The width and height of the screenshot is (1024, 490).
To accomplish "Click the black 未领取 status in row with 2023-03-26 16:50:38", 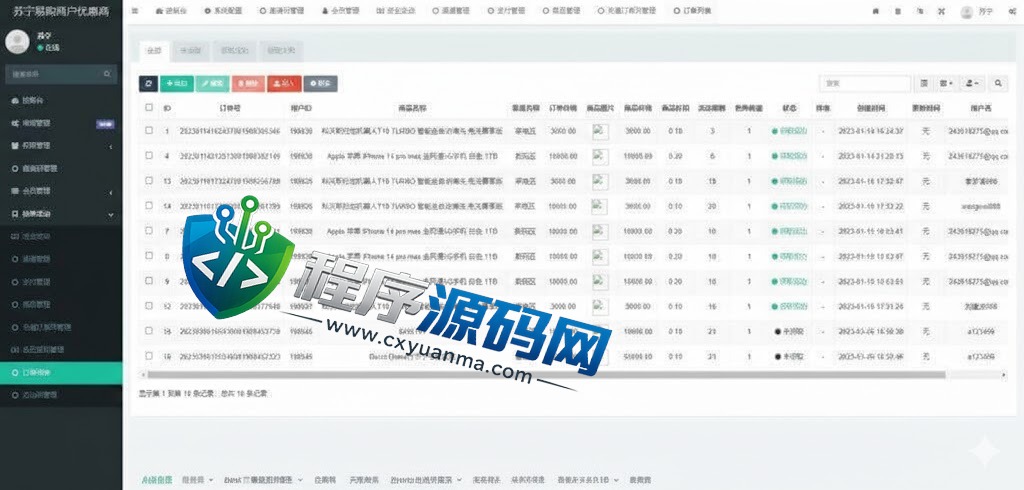I will tap(789, 332).
